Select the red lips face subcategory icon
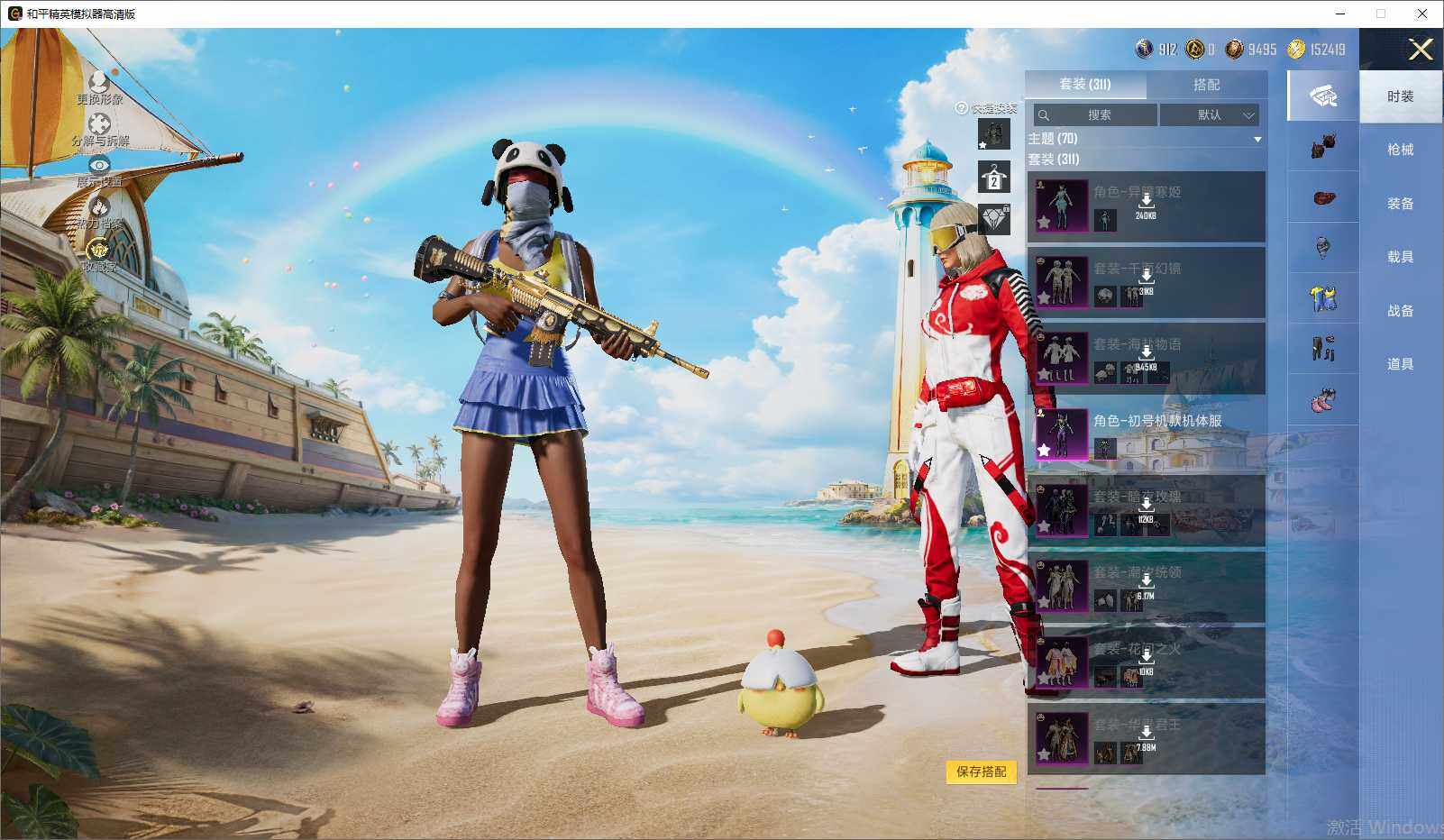The height and width of the screenshot is (840, 1444). tap(1323, 197)
